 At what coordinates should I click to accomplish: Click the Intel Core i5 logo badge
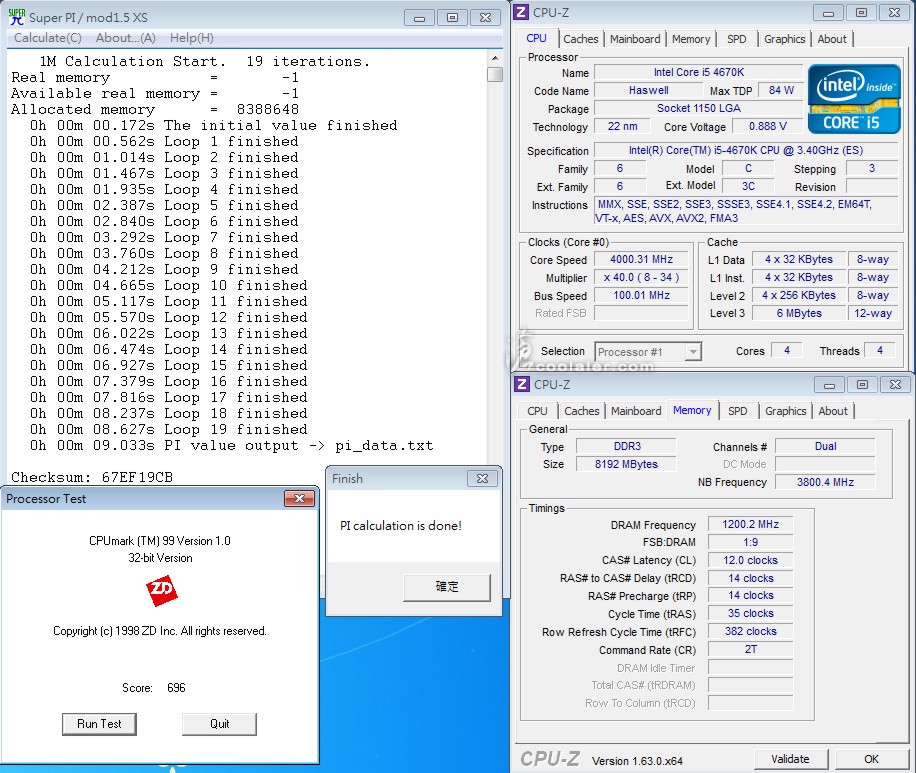(854, 99)
